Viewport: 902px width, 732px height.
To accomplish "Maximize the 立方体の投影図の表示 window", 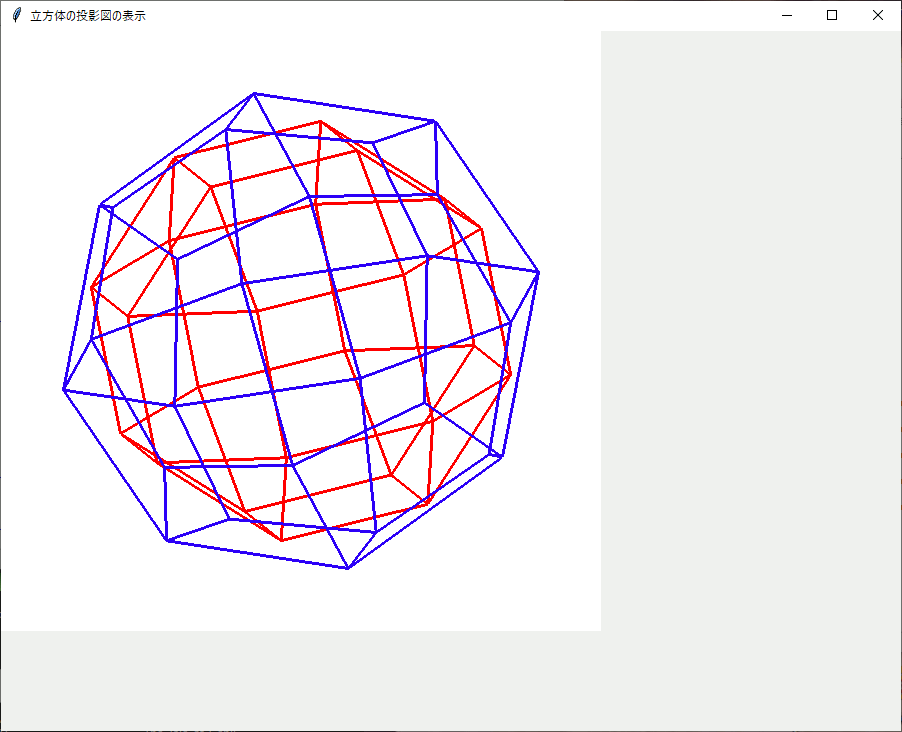I will [832, 16].
